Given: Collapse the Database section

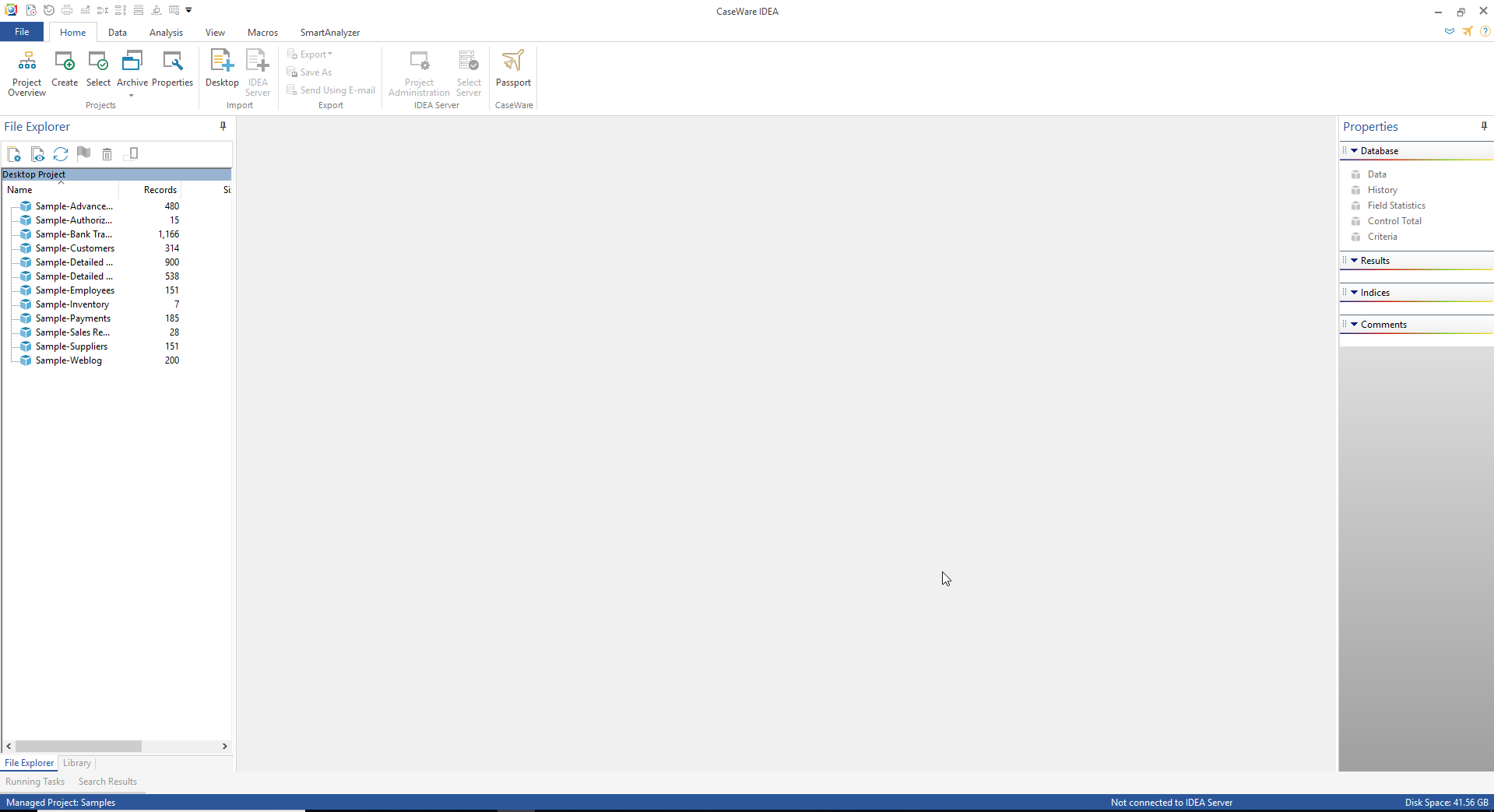Looking at the screenshot, I should 1354,151.
